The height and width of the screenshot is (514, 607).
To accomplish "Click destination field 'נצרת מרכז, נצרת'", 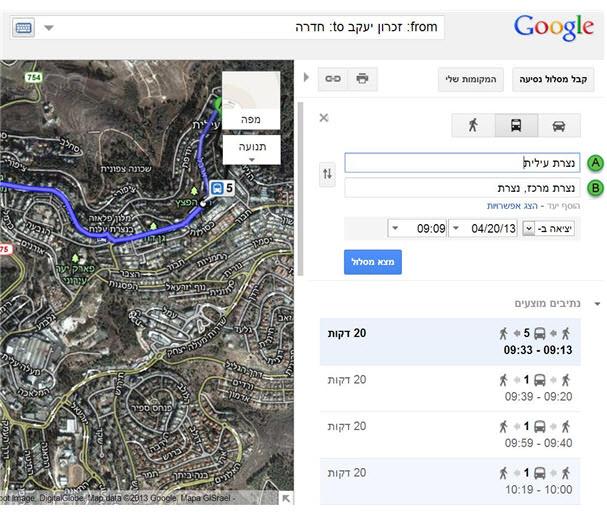I will [x=462, y=188].
